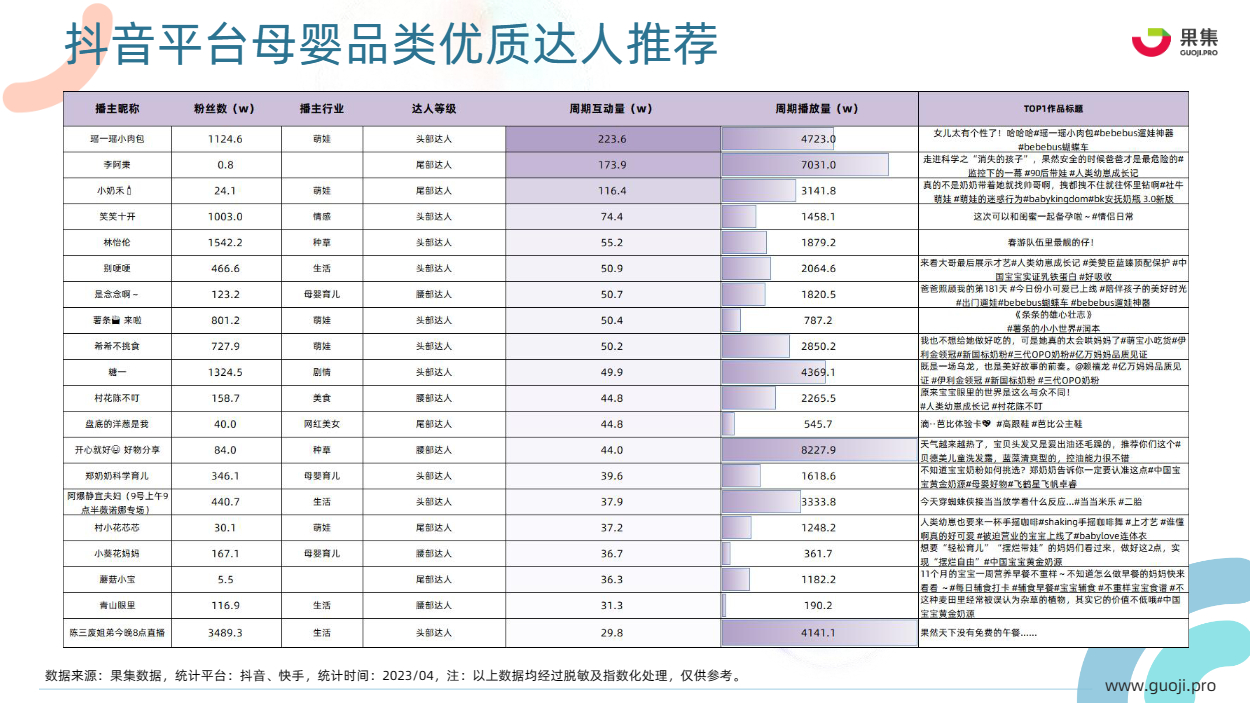Select the TOP1作品标题 column header

point(1053,109)
